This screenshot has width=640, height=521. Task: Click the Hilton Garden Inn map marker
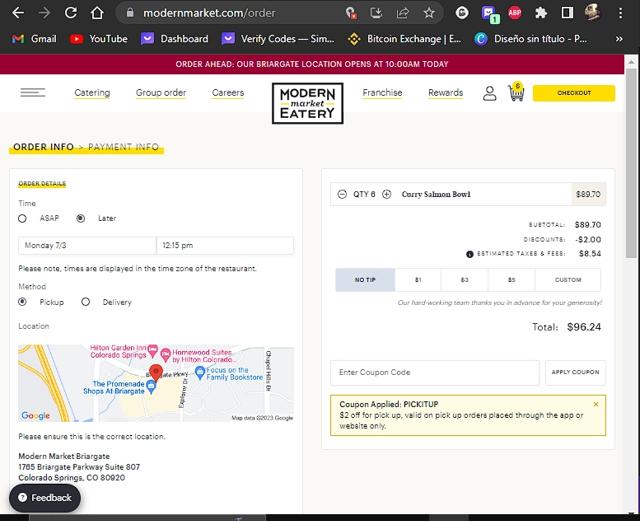(153, 350)
